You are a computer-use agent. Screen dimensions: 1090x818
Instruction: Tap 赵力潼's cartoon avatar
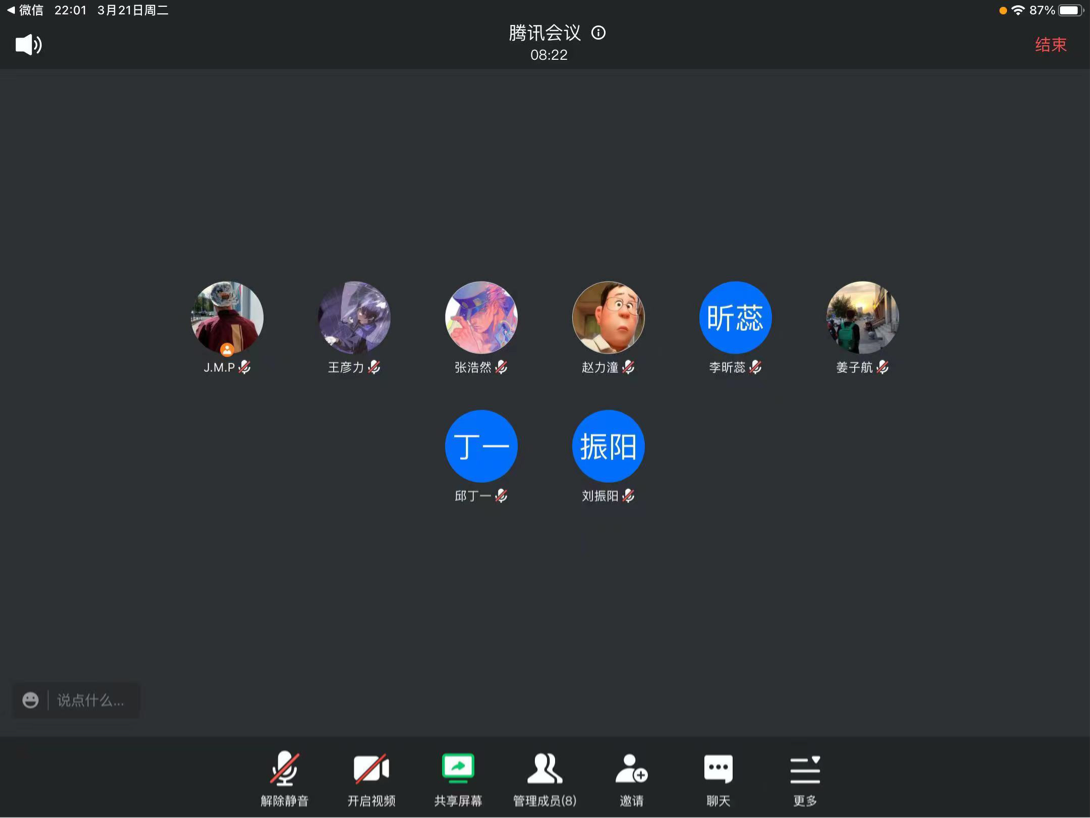point(608,318)
